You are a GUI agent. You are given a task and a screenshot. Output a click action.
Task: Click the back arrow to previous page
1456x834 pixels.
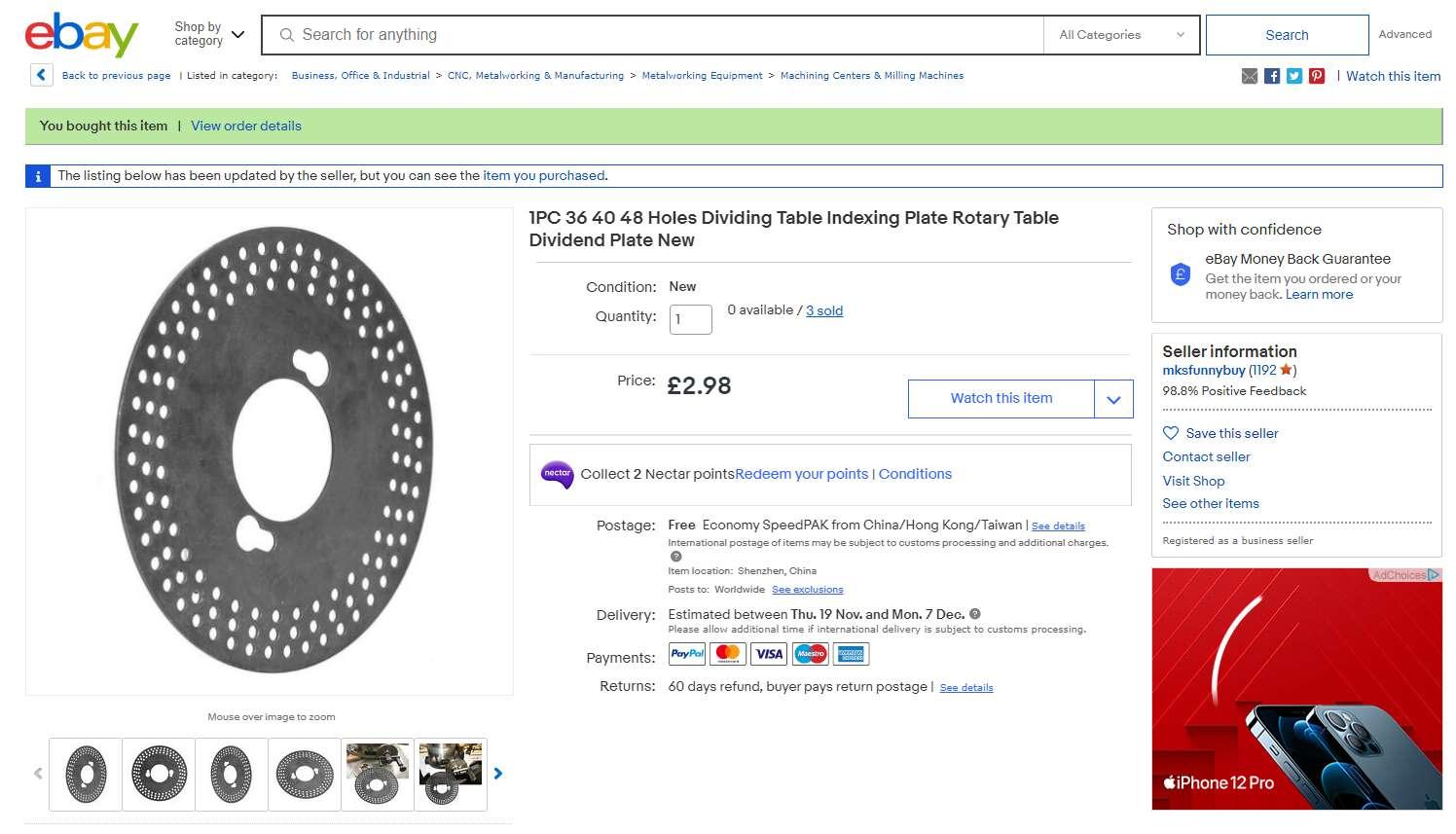[x=41, y=75]
